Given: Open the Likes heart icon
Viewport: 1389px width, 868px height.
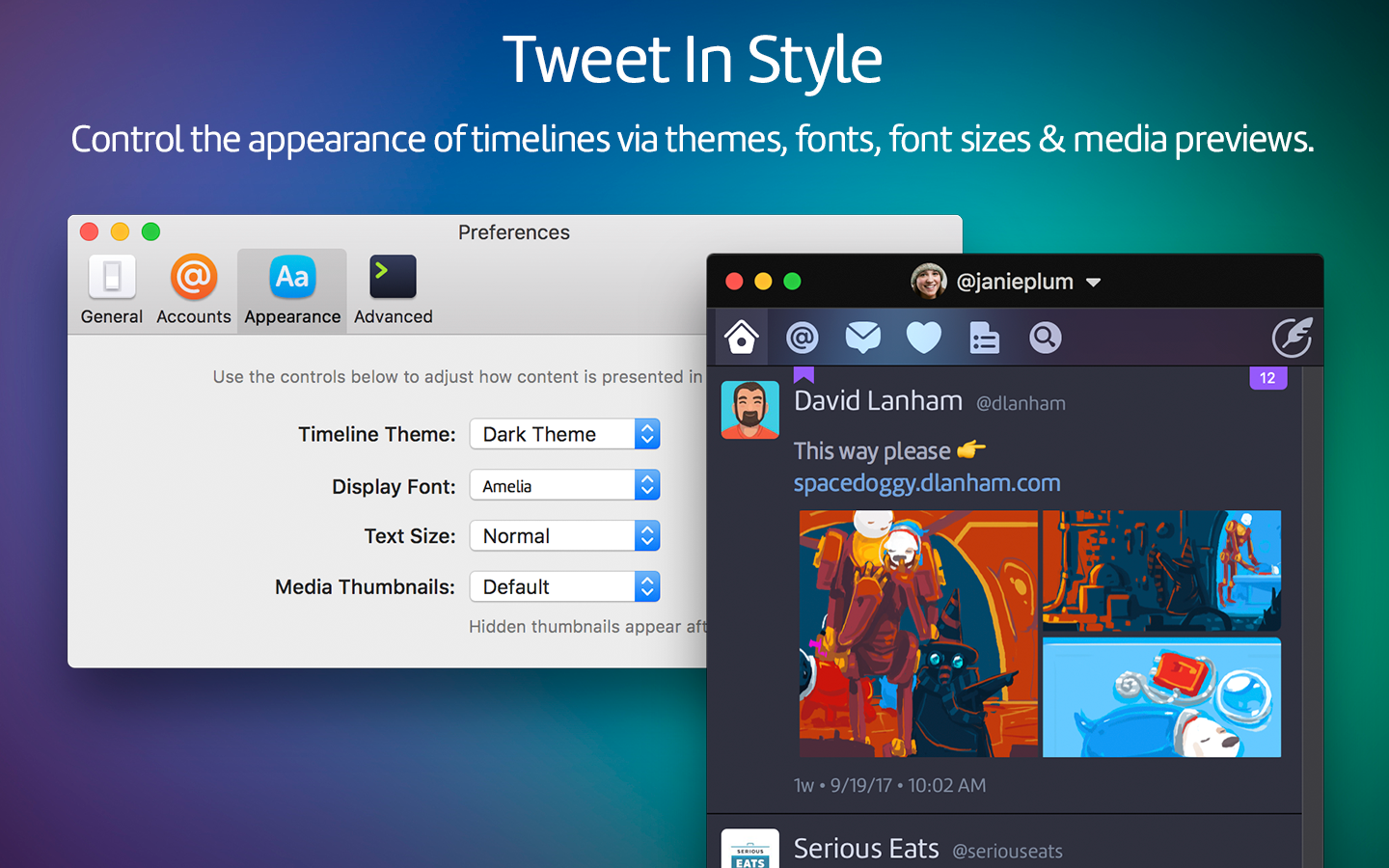Looking at the screenshot, I should click(x=923, y=338).
